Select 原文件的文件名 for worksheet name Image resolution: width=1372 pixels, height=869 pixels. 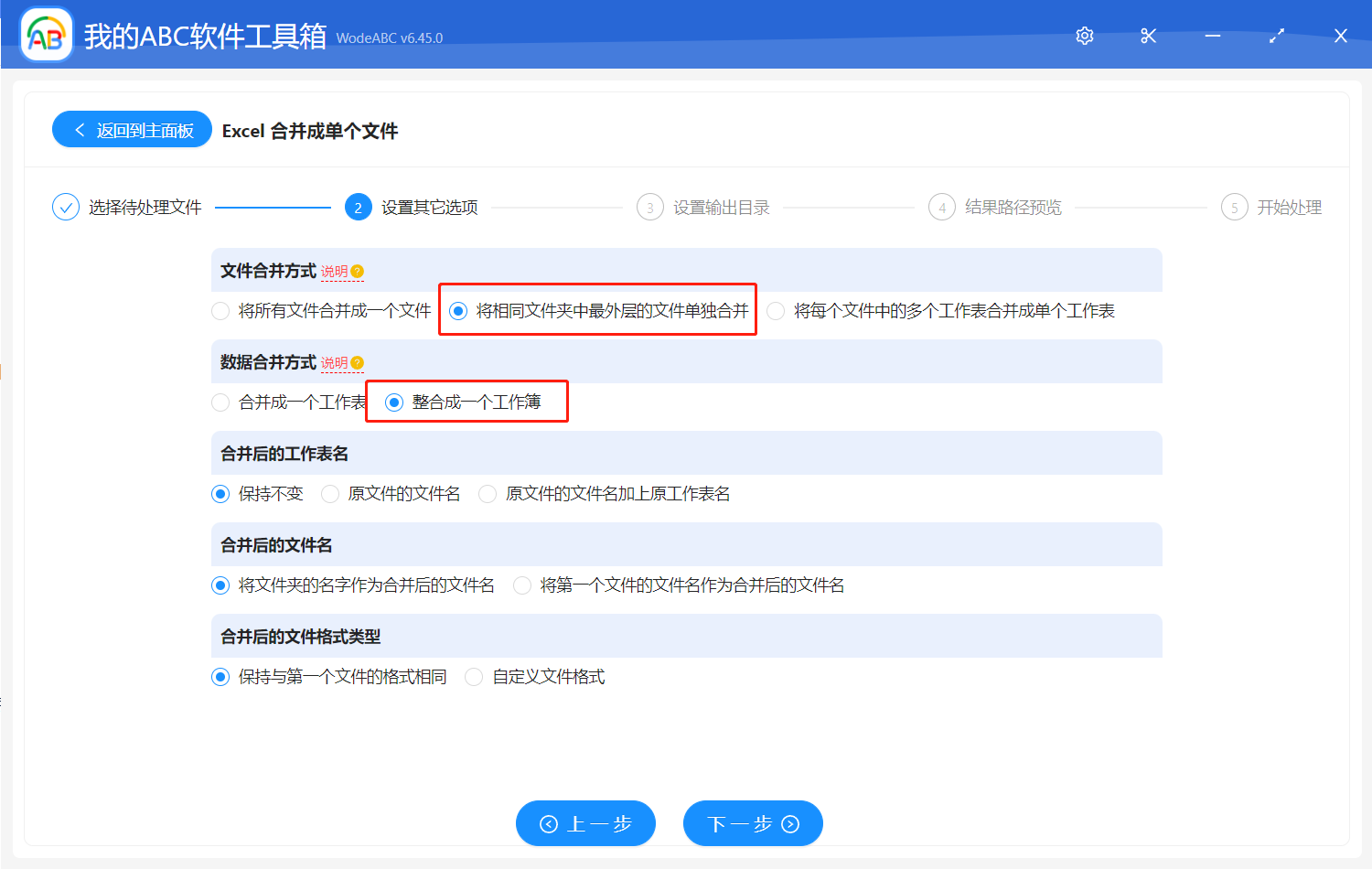coord(329,493)
